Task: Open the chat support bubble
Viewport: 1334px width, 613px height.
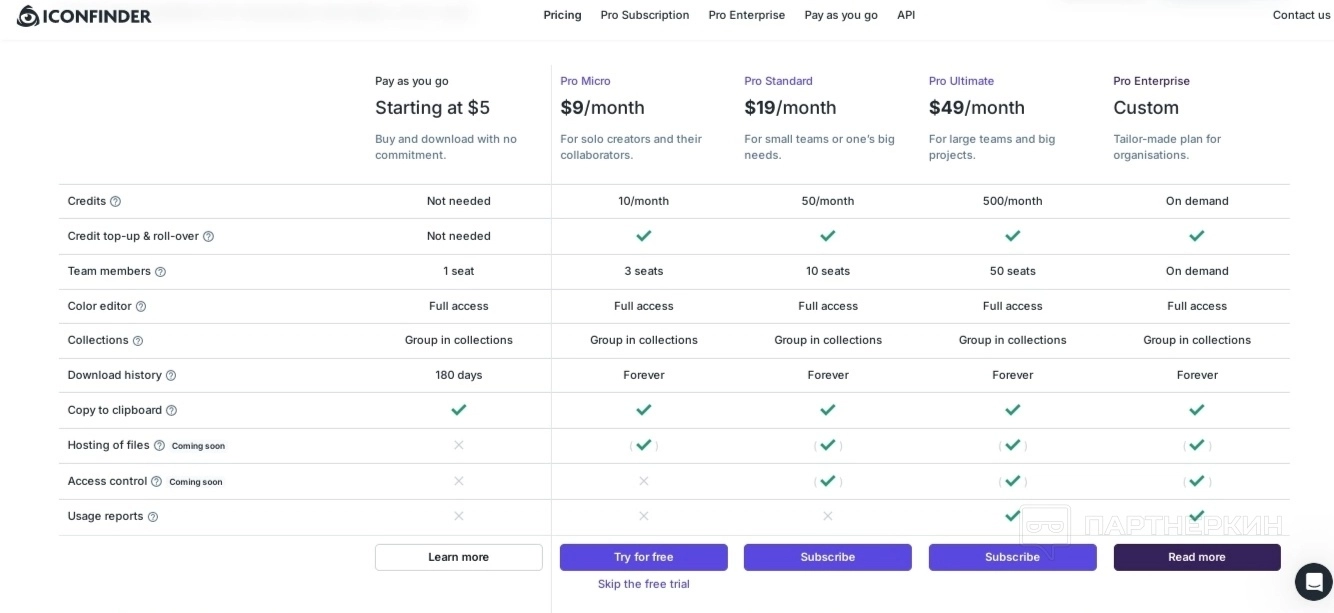Action: tap(1313, 581)
